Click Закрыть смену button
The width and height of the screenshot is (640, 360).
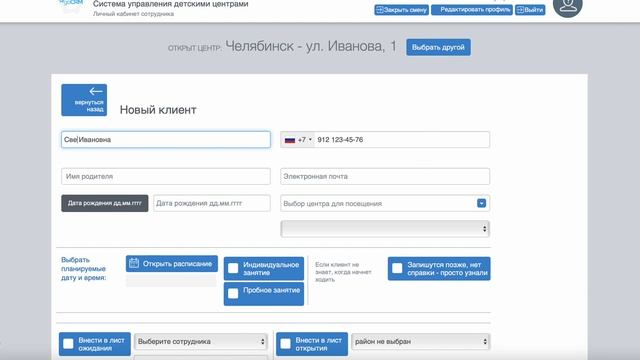402,10
